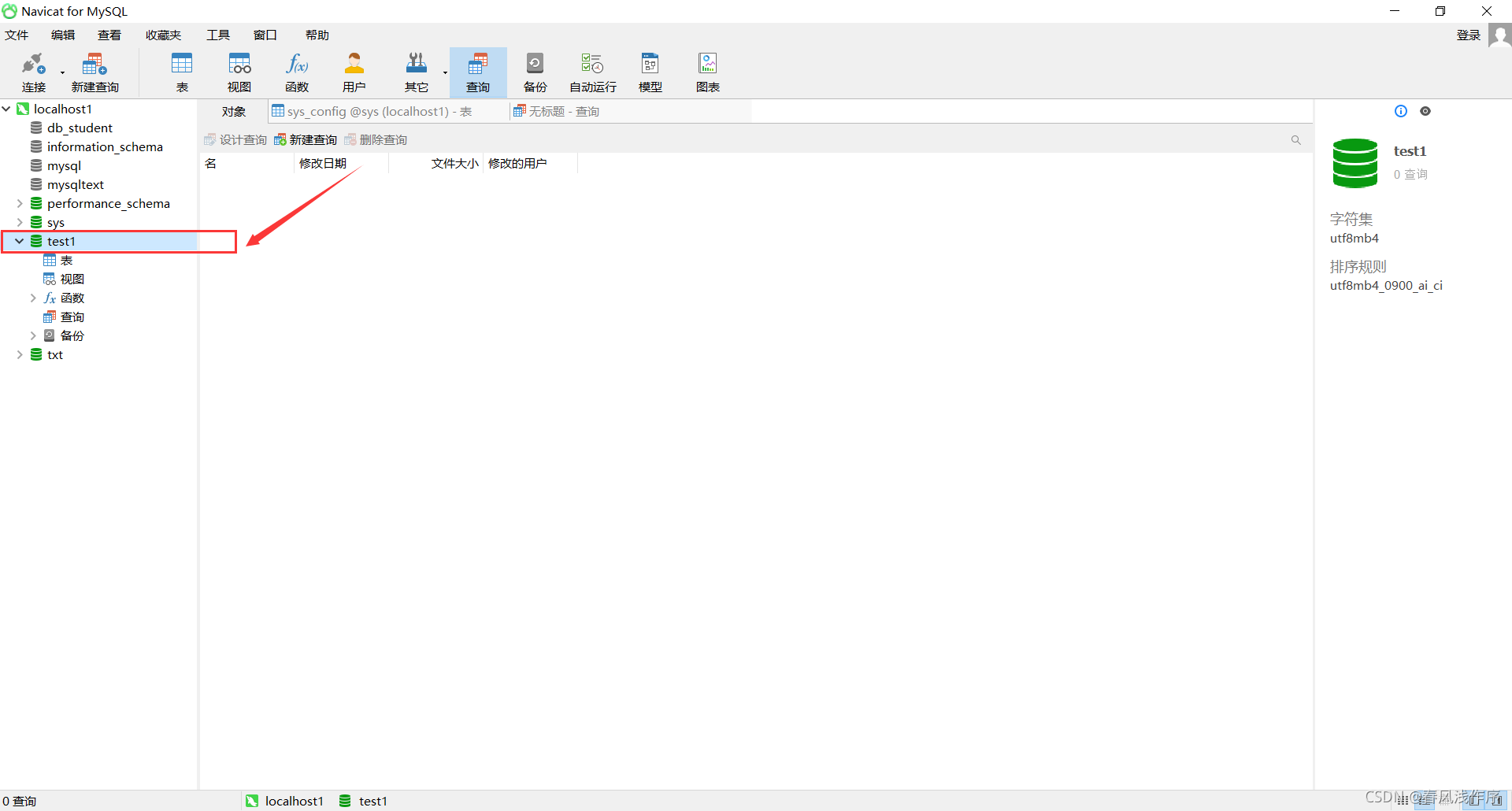Sort by the 修改日期 column header
This screenshot has width=1512, height=811.
tap(342, 164)
